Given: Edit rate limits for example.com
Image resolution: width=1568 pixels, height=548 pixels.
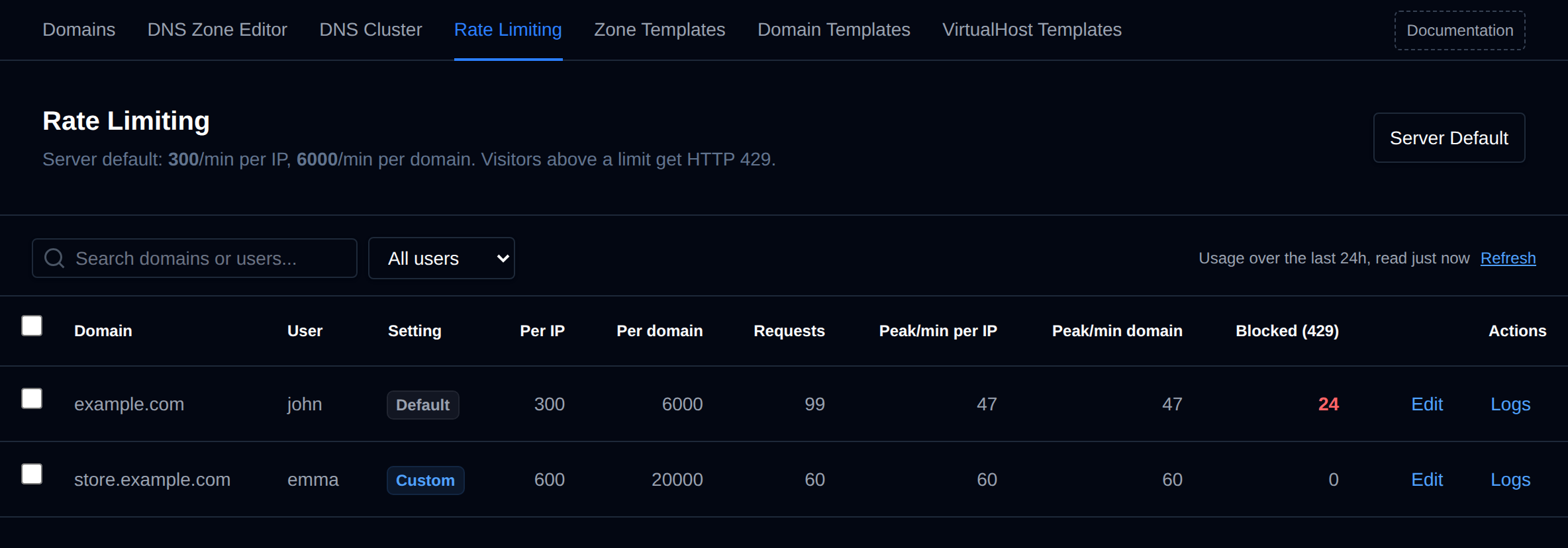Looking at the screenshot, I should click(x=1427, y=404).
